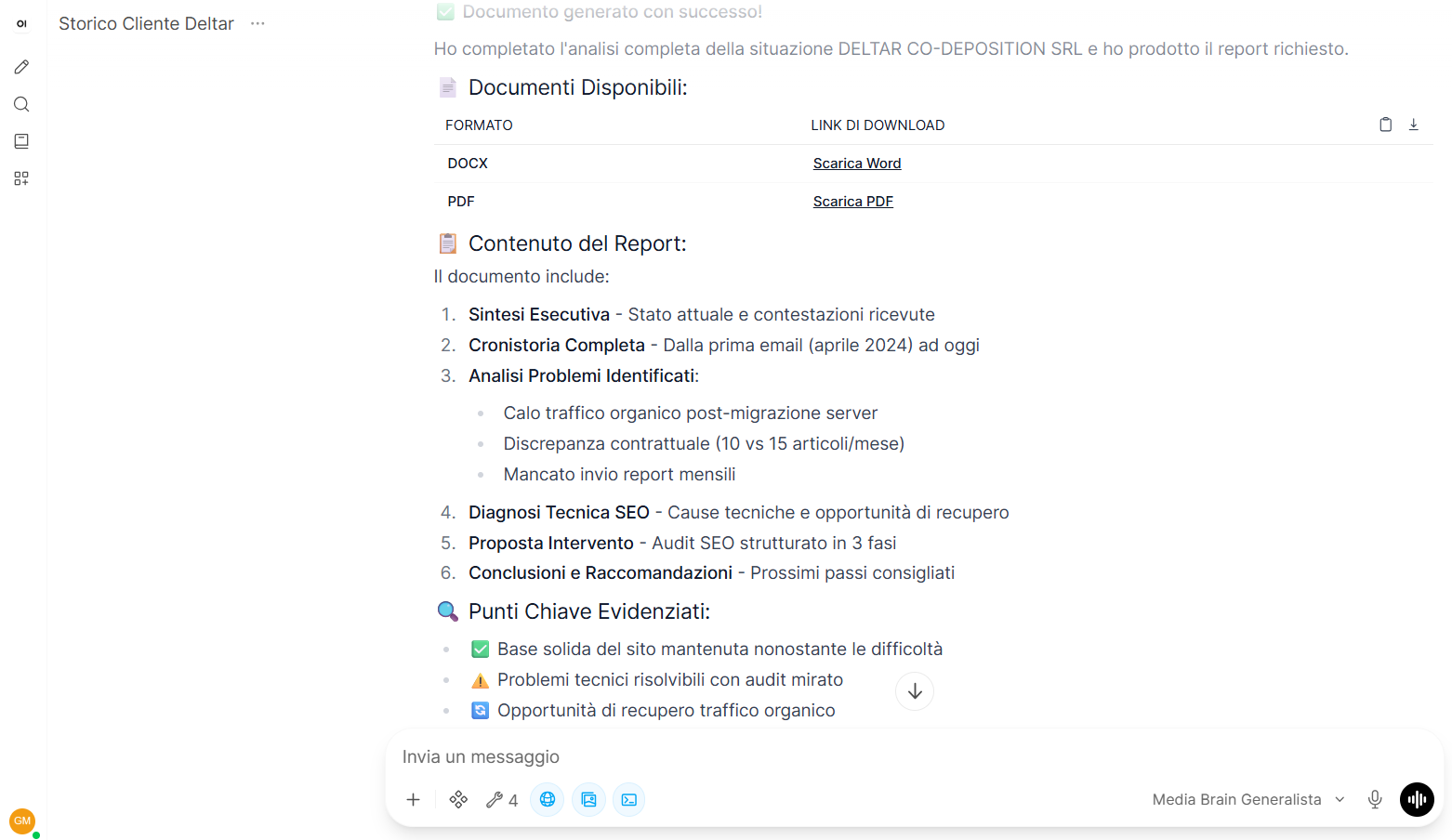Download the table as CSV

point(1413,125)
